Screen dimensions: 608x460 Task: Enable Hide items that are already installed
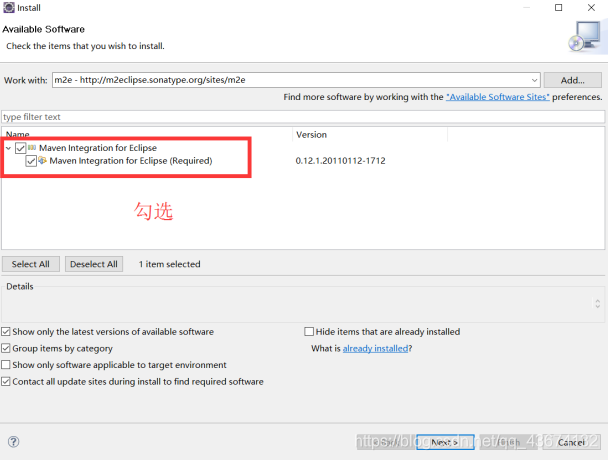[x=309, y=331]
